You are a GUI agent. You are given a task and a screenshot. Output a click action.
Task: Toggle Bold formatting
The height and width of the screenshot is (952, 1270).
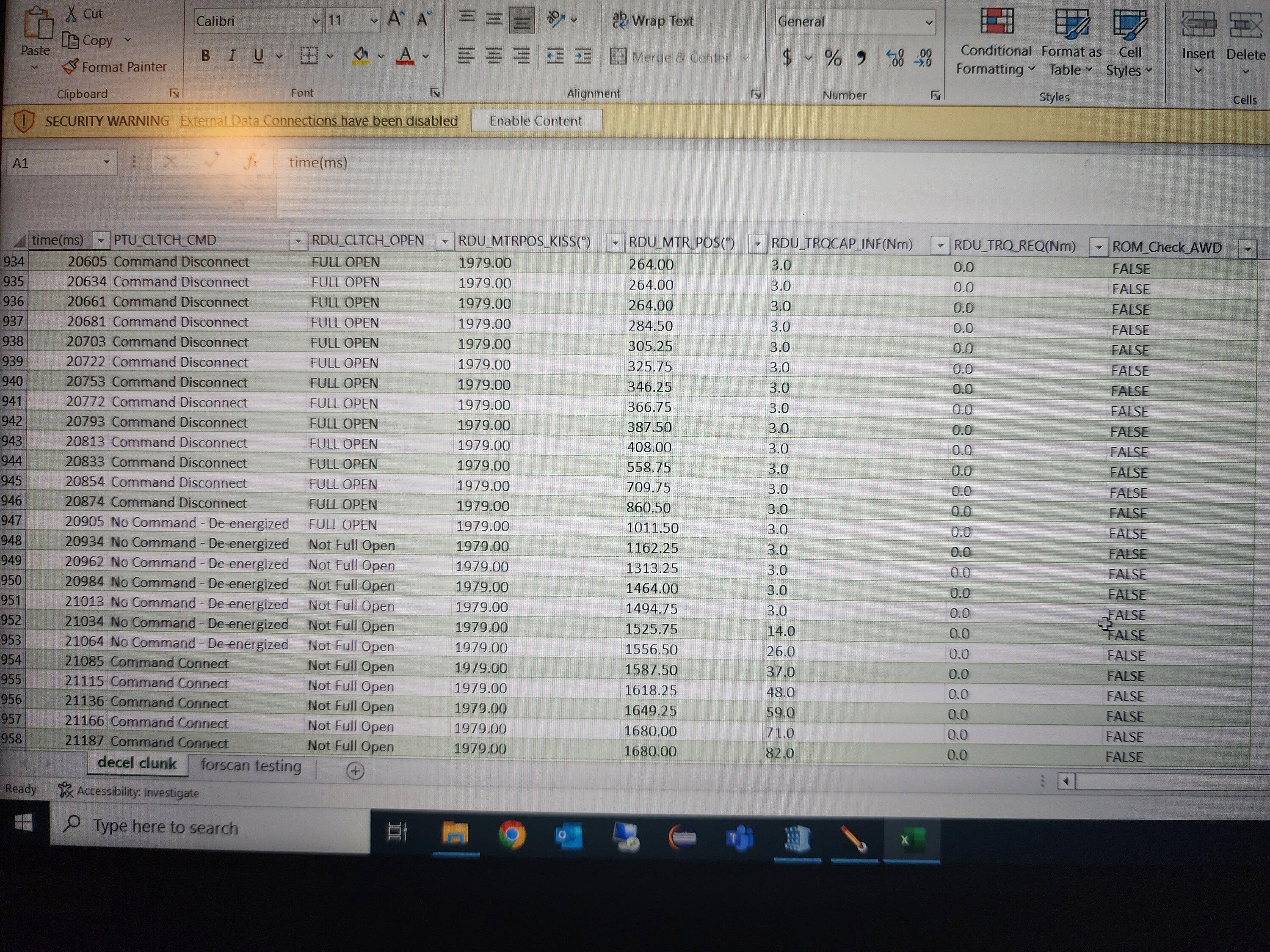tap(206, 56)
